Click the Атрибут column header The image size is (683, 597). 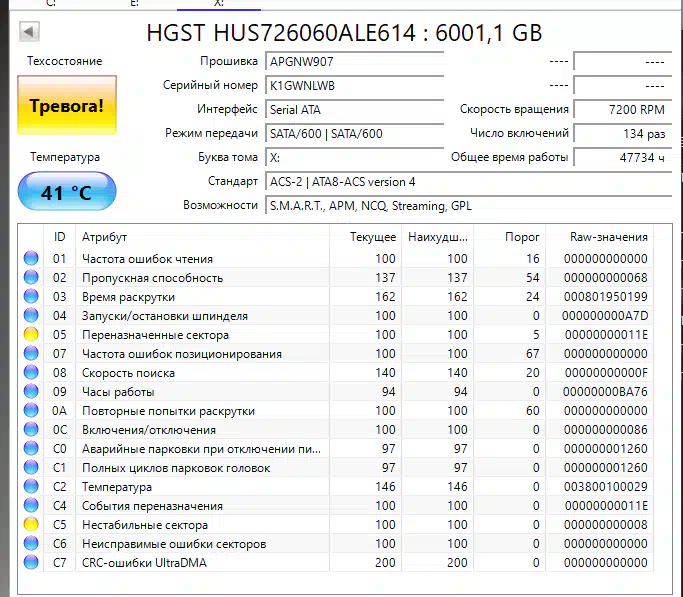pyautogui.click(x=202, y=237)
